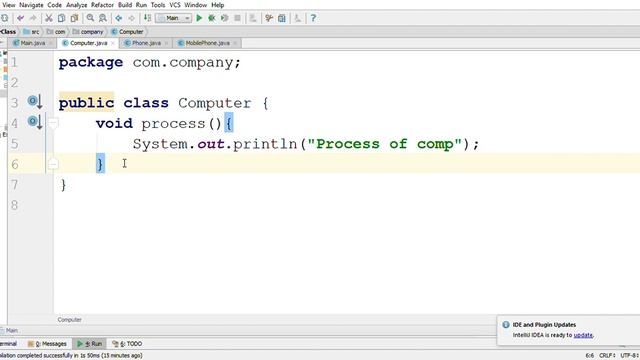
Task: Open the Messages tool window tab
Action: pyautogui.click(x=47, y=344)
